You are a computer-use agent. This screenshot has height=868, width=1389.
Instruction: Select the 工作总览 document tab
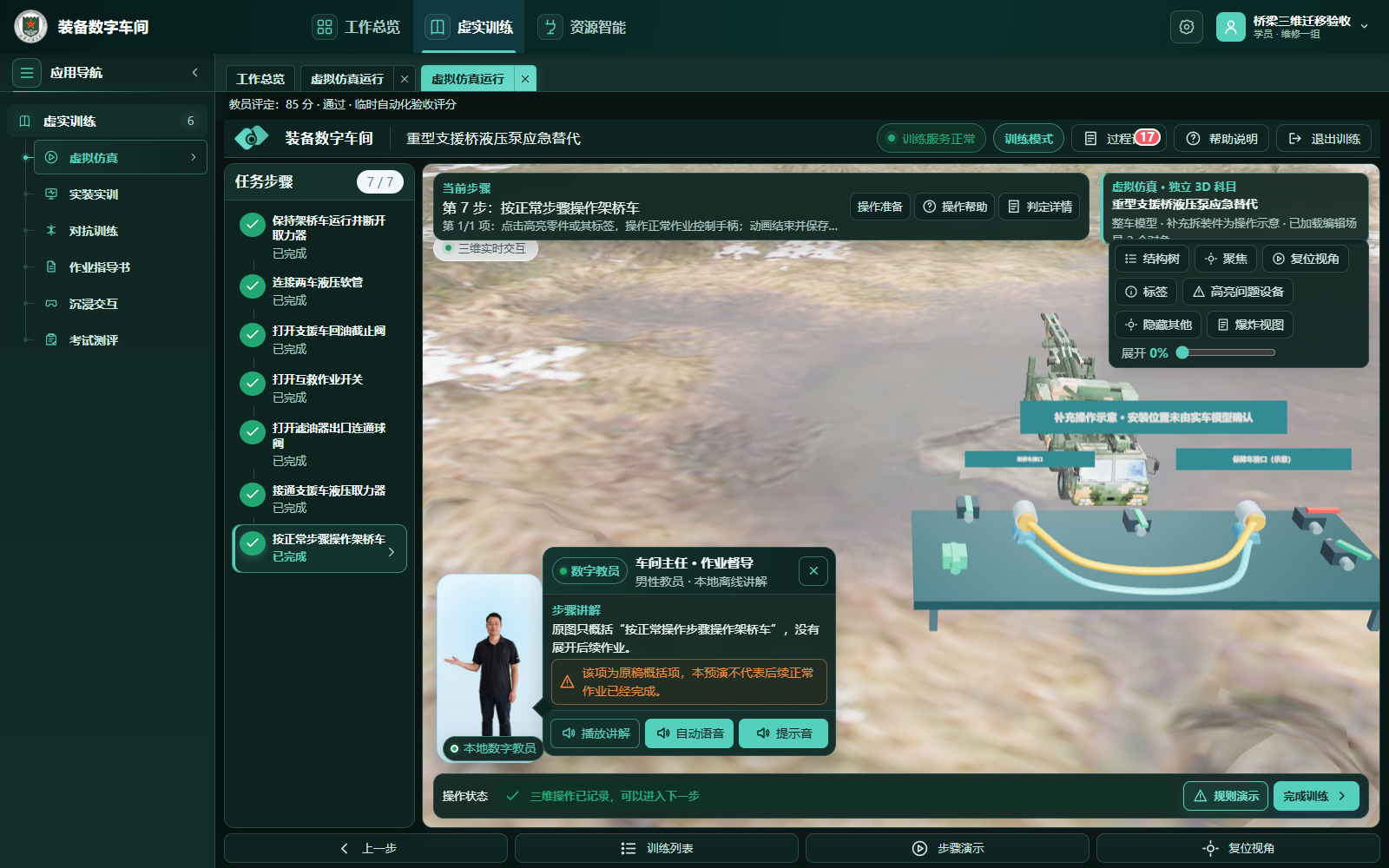pos(260,79)
